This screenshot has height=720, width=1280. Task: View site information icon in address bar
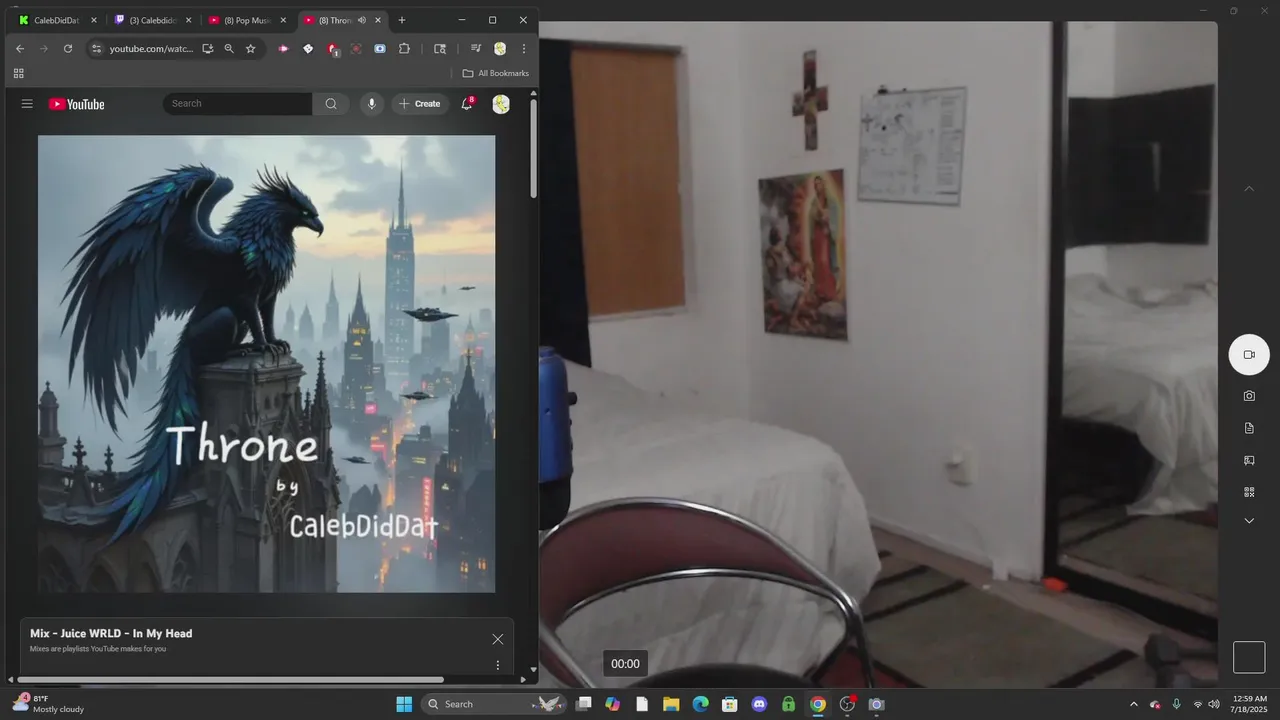pos(96,48)
